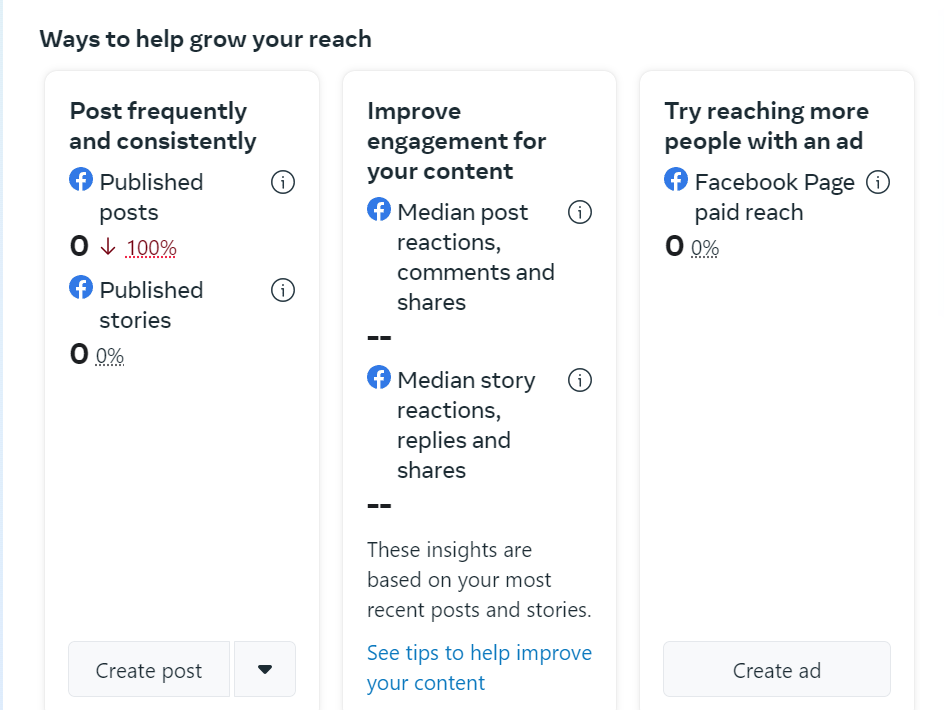Select the Improve engagement for your content heading
944x710 pixels.
[456, 141]
